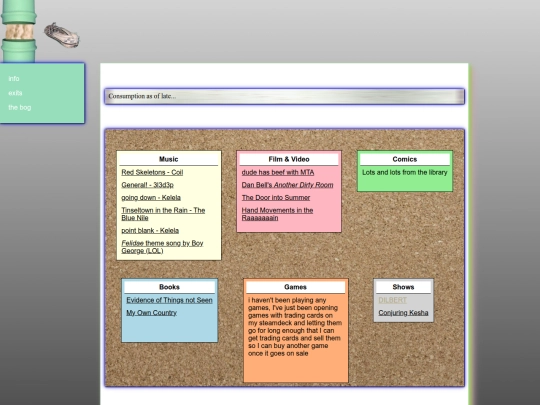This screenshot has width=540, height=405.
Task: Click the Books note heading
Action: (x=169, y=287)
